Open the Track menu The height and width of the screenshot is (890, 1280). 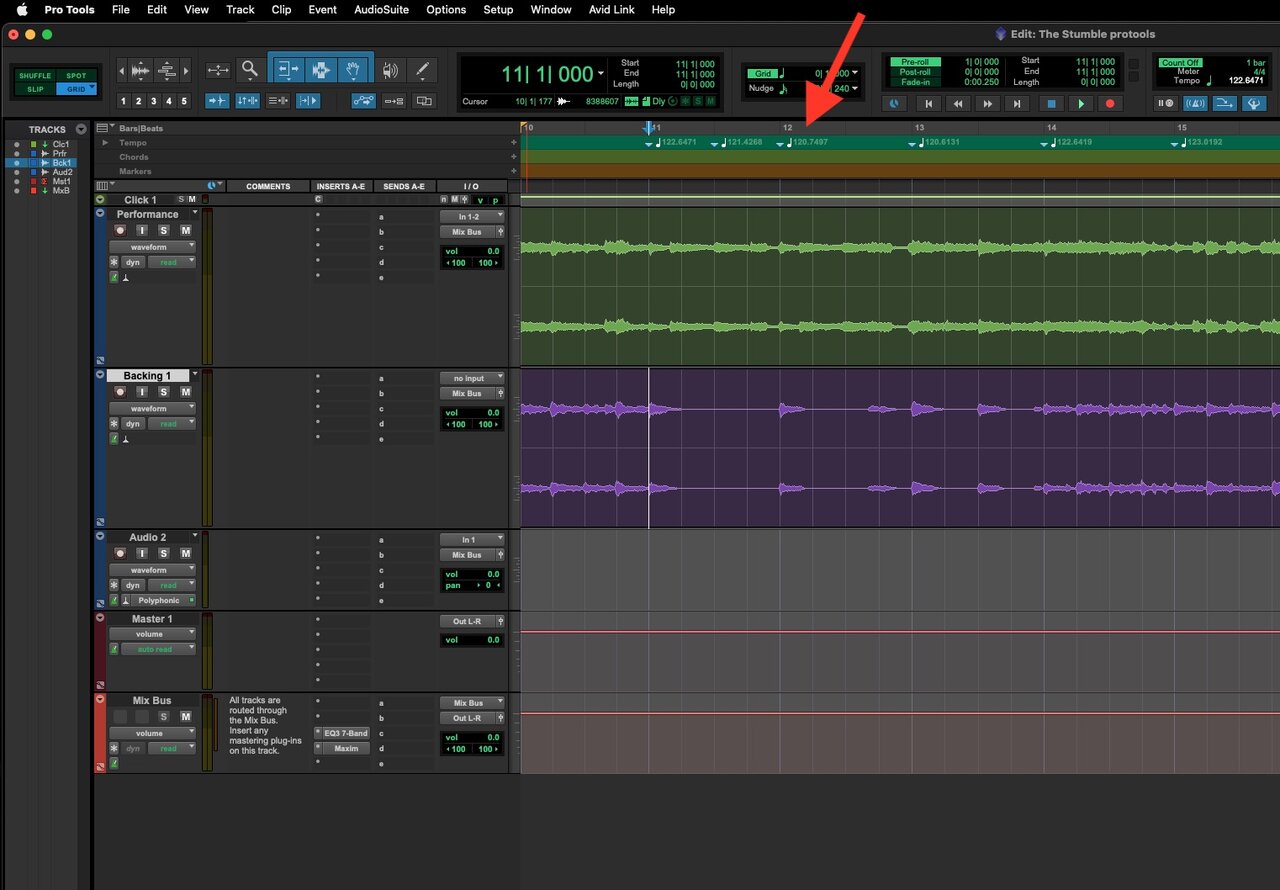coord(240,9)
